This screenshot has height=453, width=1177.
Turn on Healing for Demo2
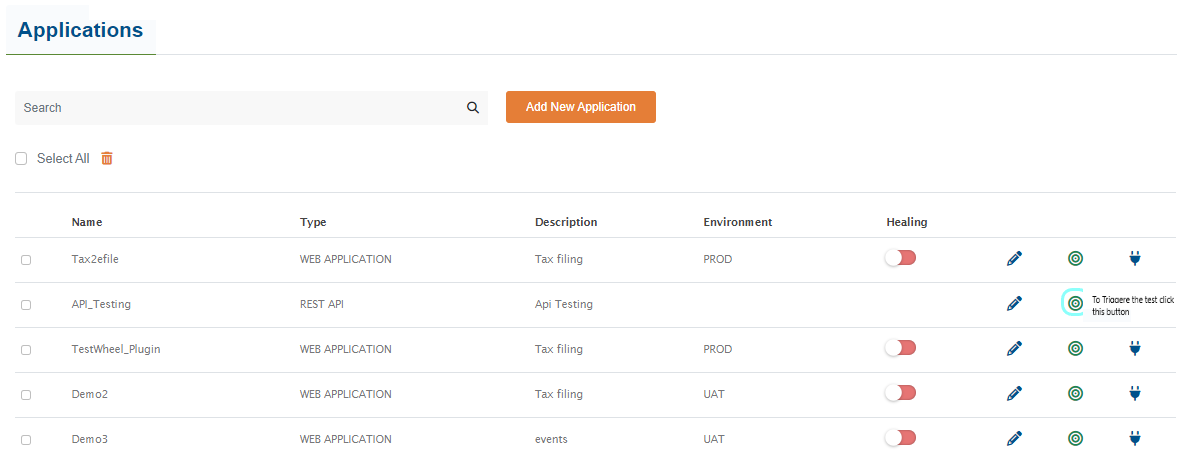point(900,393)
